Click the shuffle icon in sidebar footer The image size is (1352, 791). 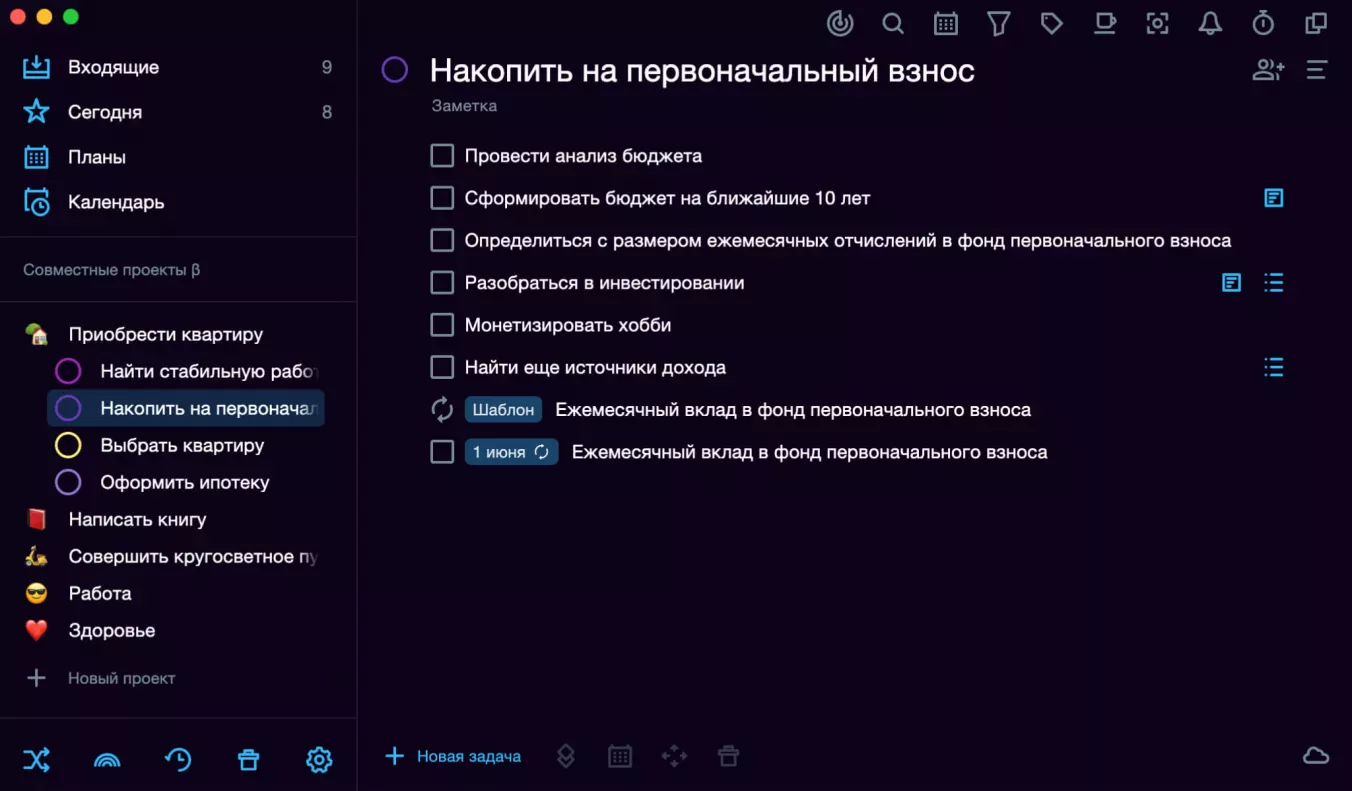pyautogui.click(x=36, y=760)
